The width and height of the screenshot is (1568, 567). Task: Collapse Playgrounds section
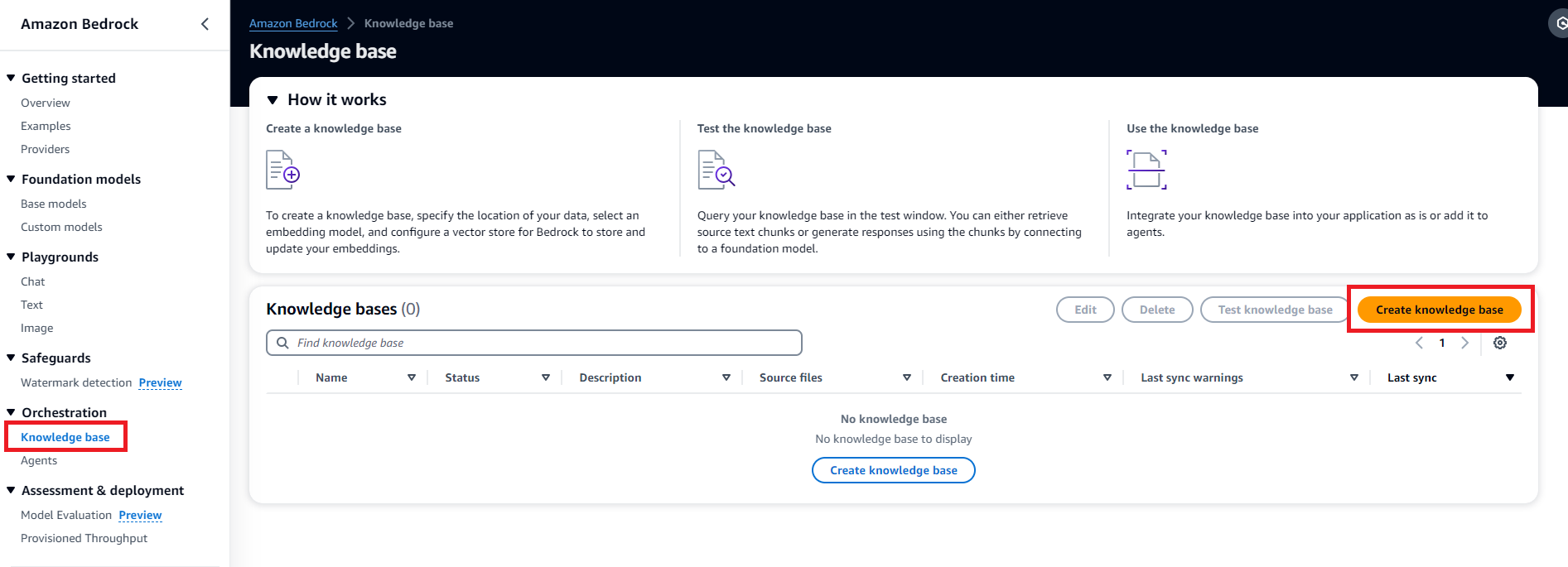coord(11,257)
